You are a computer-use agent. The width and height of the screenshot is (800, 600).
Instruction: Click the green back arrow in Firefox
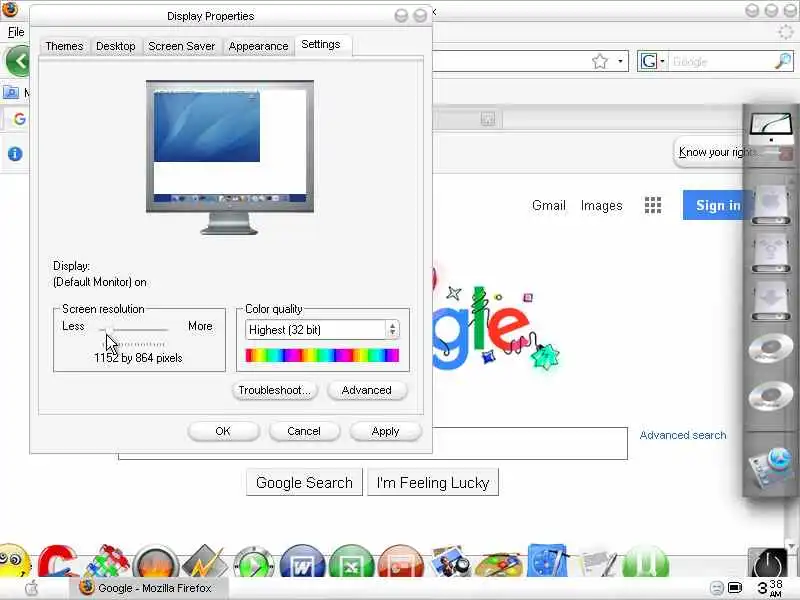coord(18,61)
